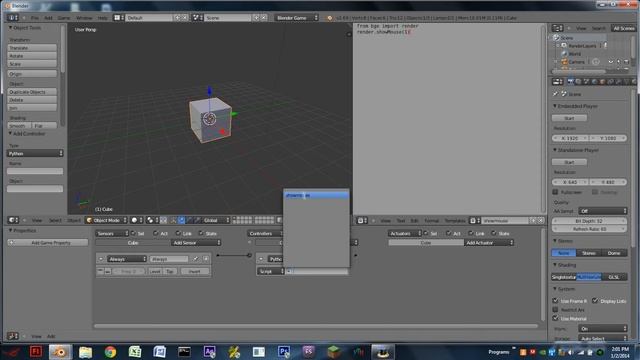Toggle Sensors Act checkbox
This screenshot has height=360, width=640.
coord(156,233)
